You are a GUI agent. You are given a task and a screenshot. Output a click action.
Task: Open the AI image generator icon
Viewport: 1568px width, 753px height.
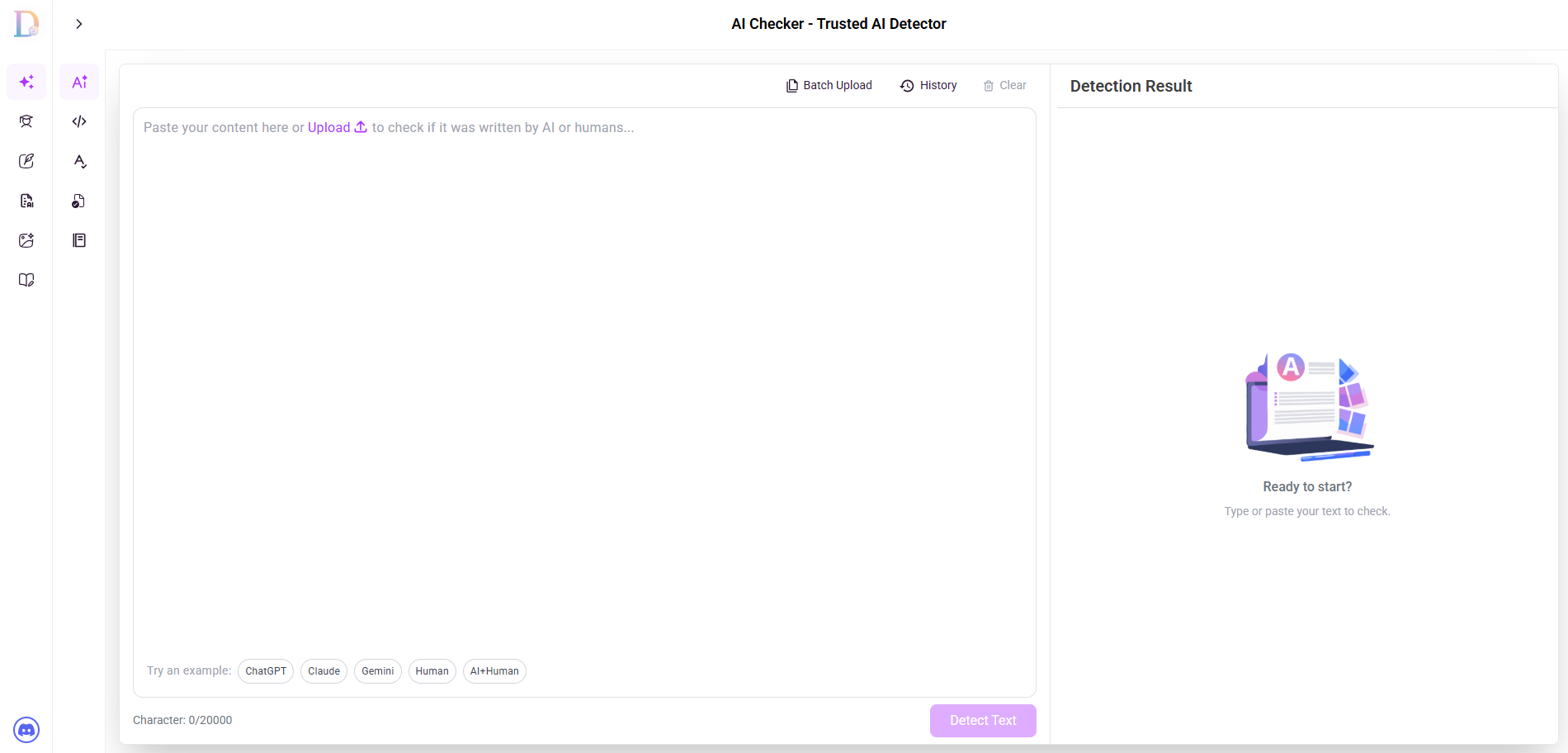[x=26, y=240]
